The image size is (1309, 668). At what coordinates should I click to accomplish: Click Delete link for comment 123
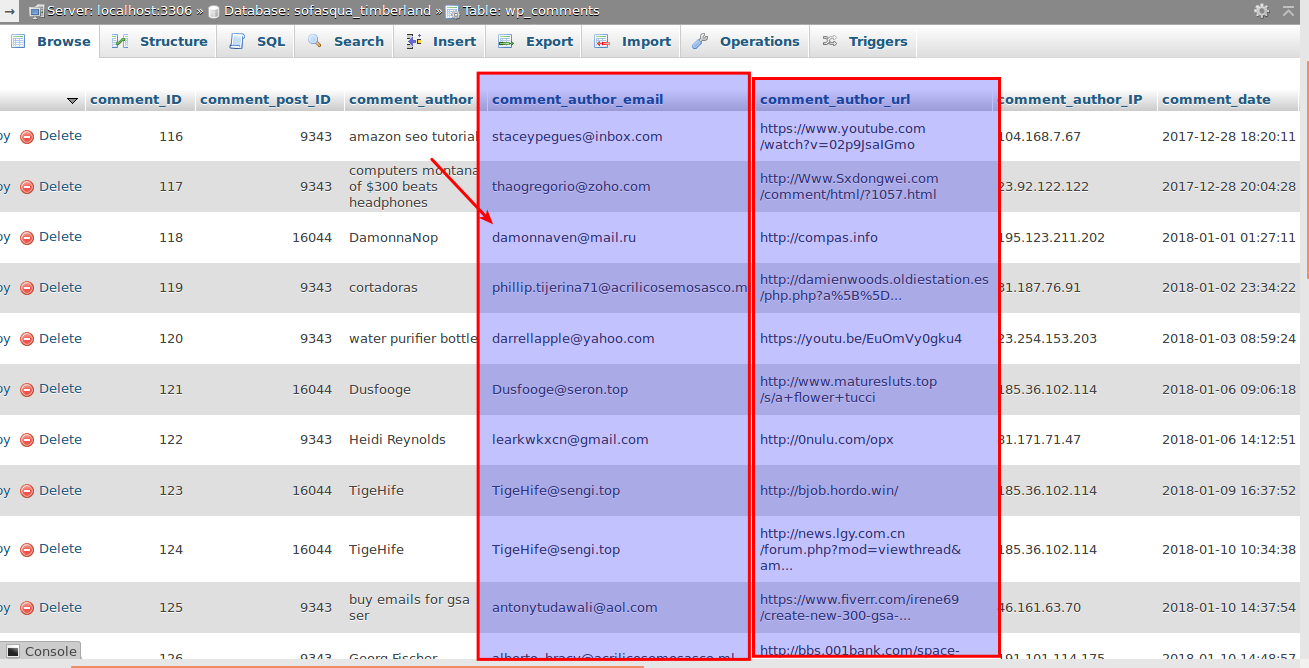tap(60, 491)
